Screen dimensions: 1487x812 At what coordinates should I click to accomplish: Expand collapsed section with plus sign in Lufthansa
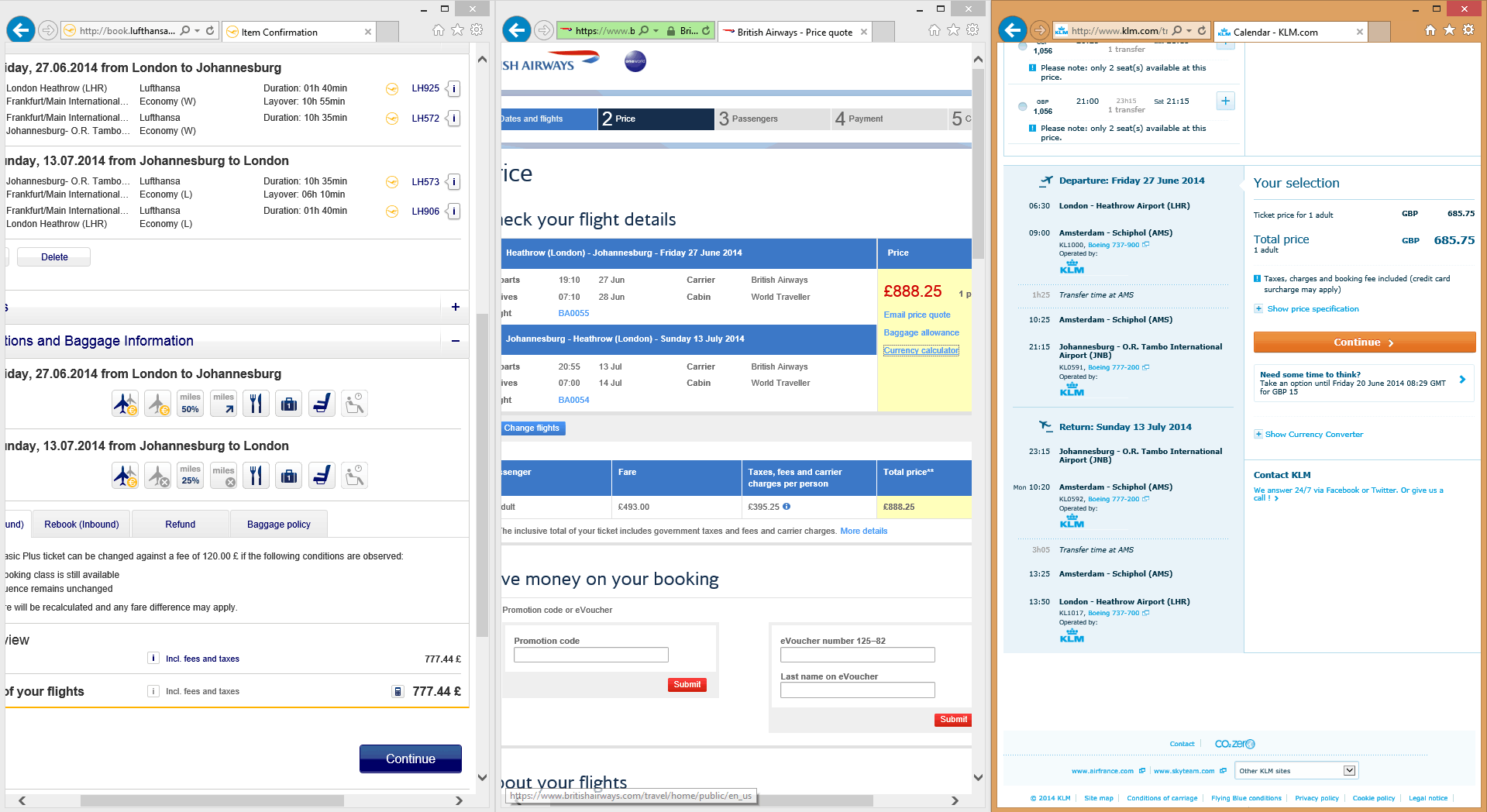click(456, 308)
